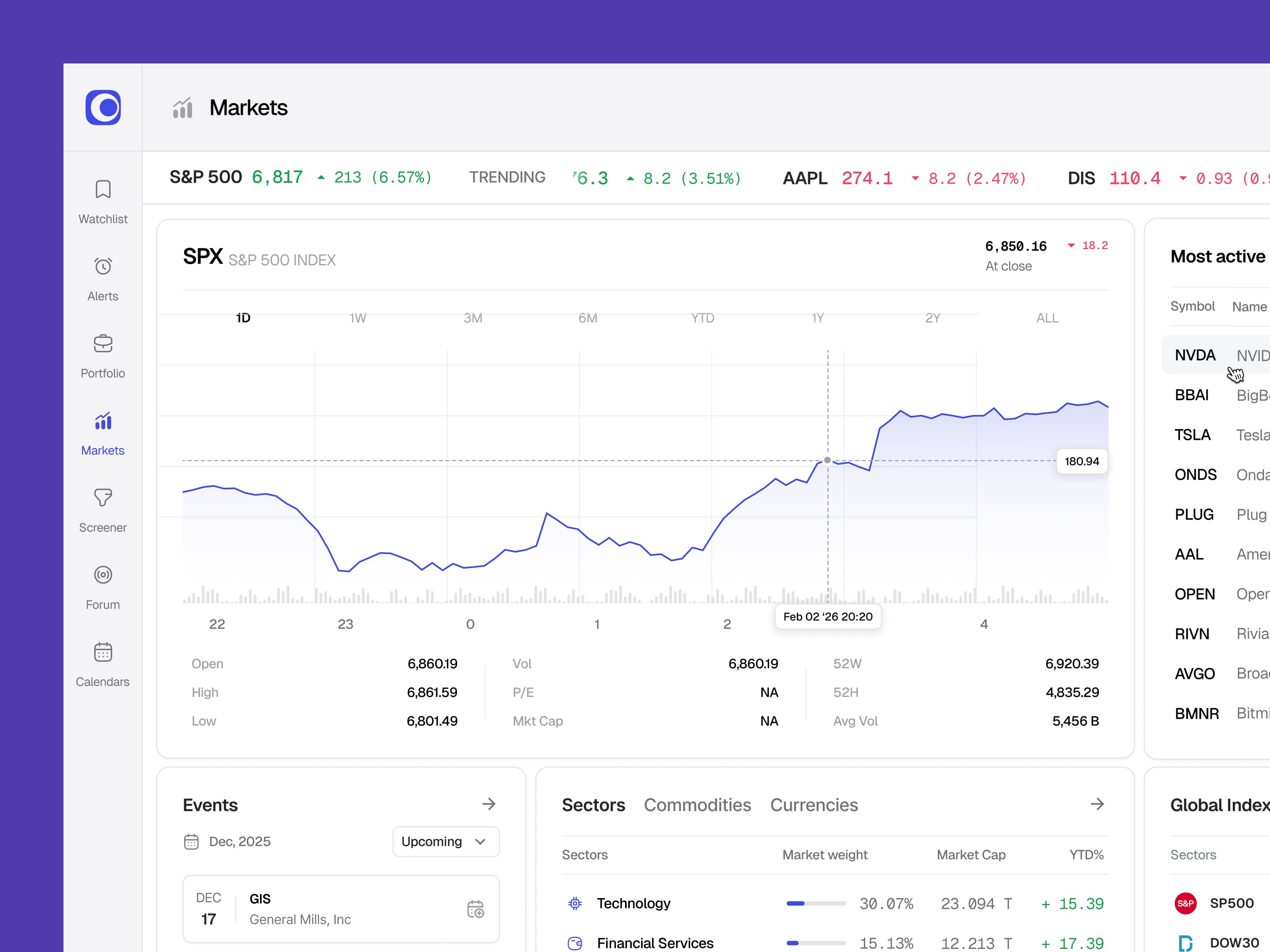This screenshot has height=952, width=1270.
Task: Click the Technology market weight bar
Action: (816, 904)
